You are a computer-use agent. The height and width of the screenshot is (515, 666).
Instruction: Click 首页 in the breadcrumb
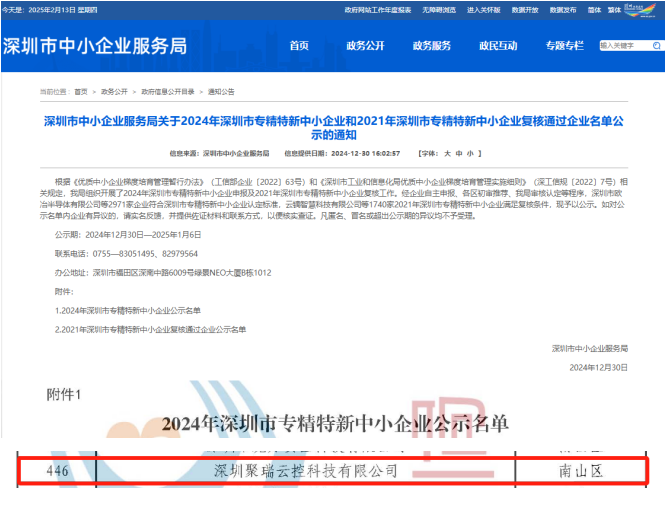tap(81, 92)
